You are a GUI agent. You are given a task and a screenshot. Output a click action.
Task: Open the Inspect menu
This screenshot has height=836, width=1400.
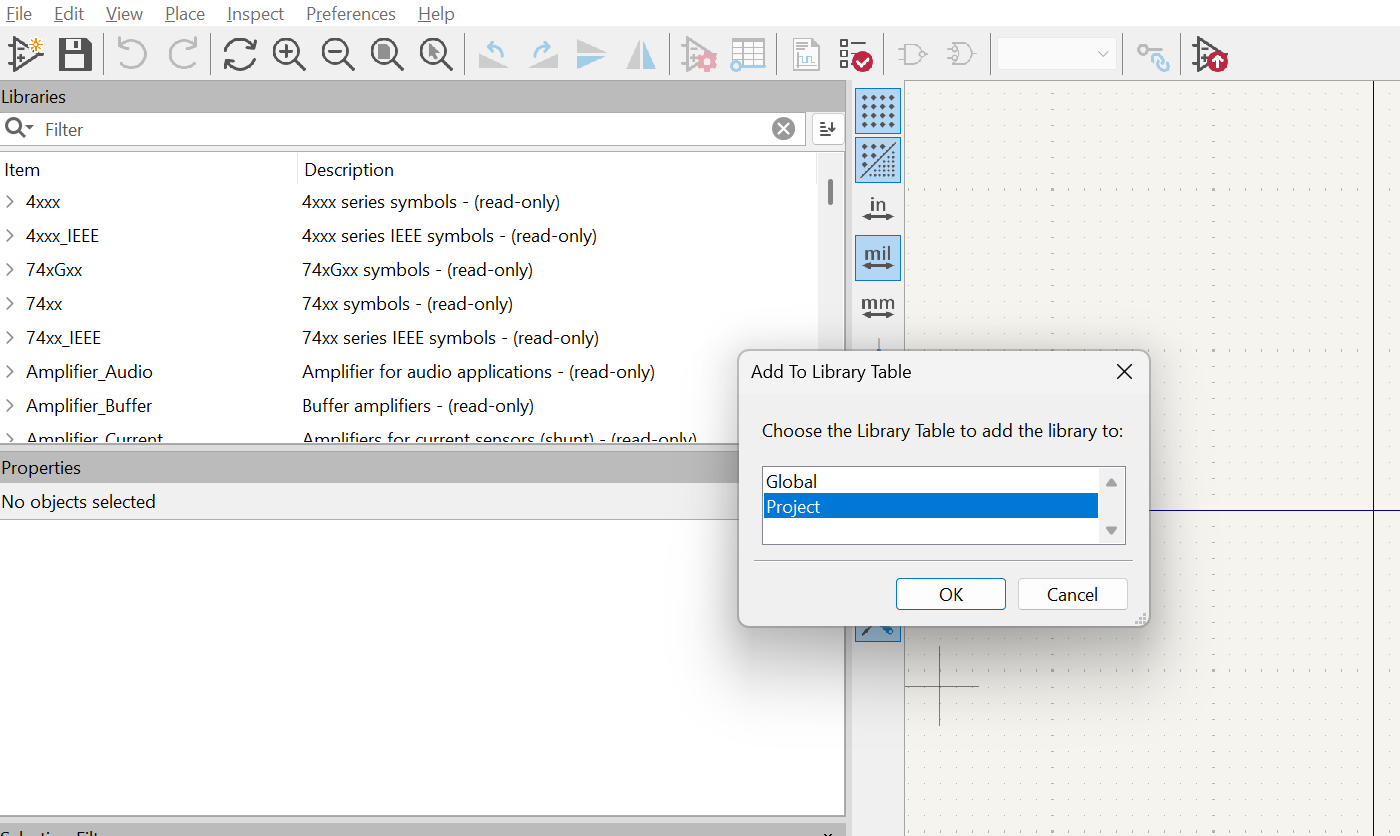[255, 14]
